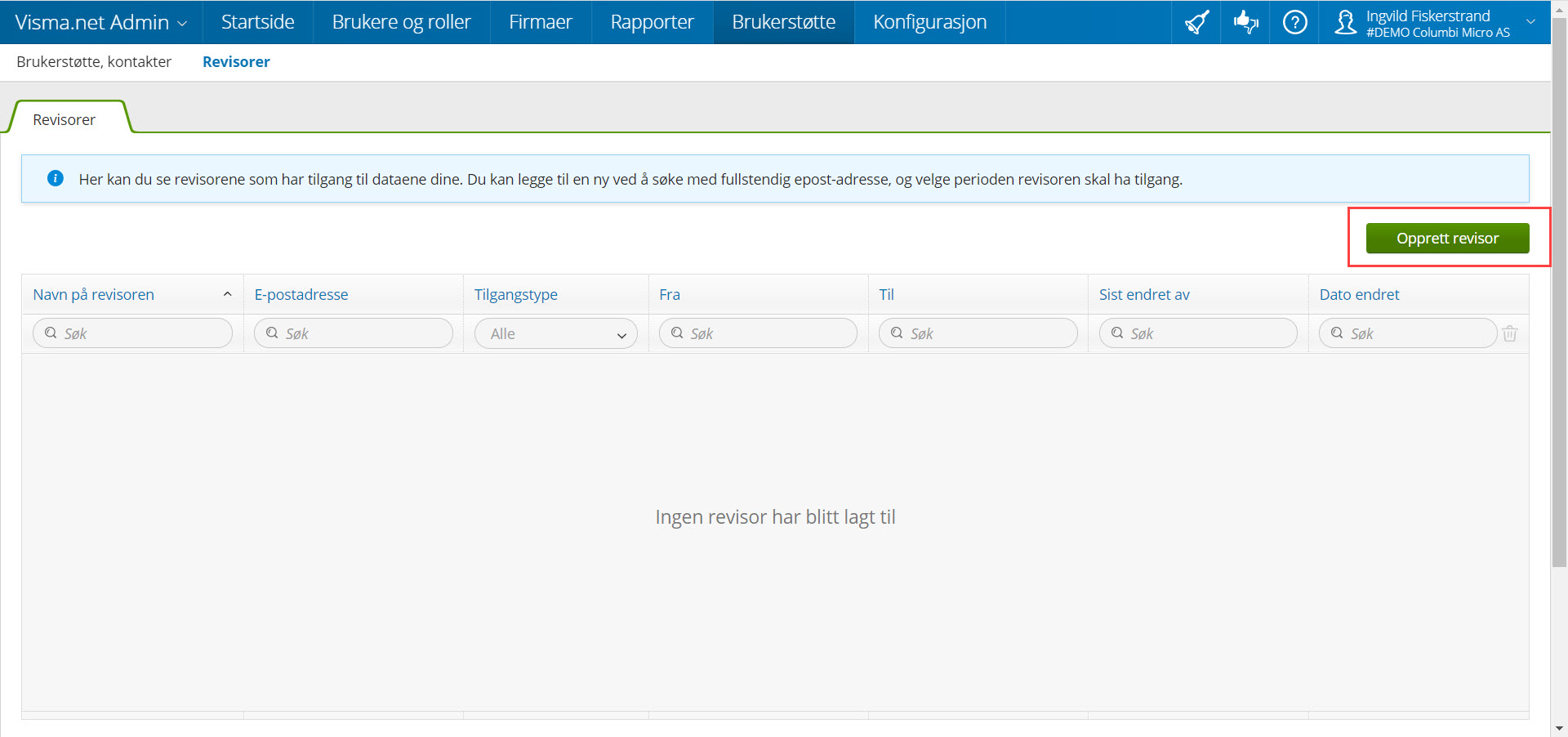Click the vertical page scrollbar thumb

point(1559,294)
